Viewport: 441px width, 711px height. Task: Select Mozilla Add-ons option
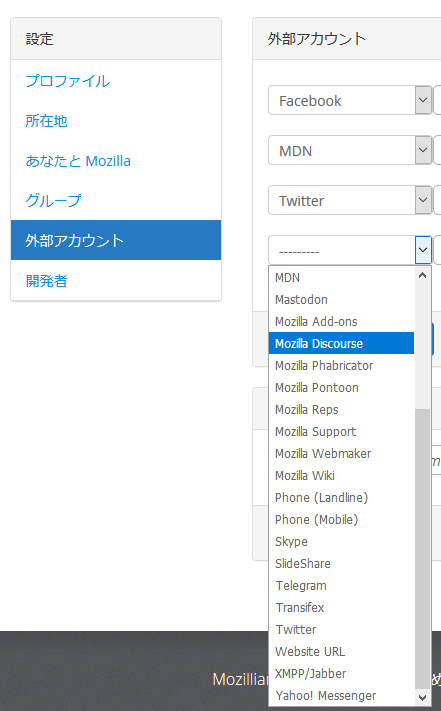(x=341, y=321)
